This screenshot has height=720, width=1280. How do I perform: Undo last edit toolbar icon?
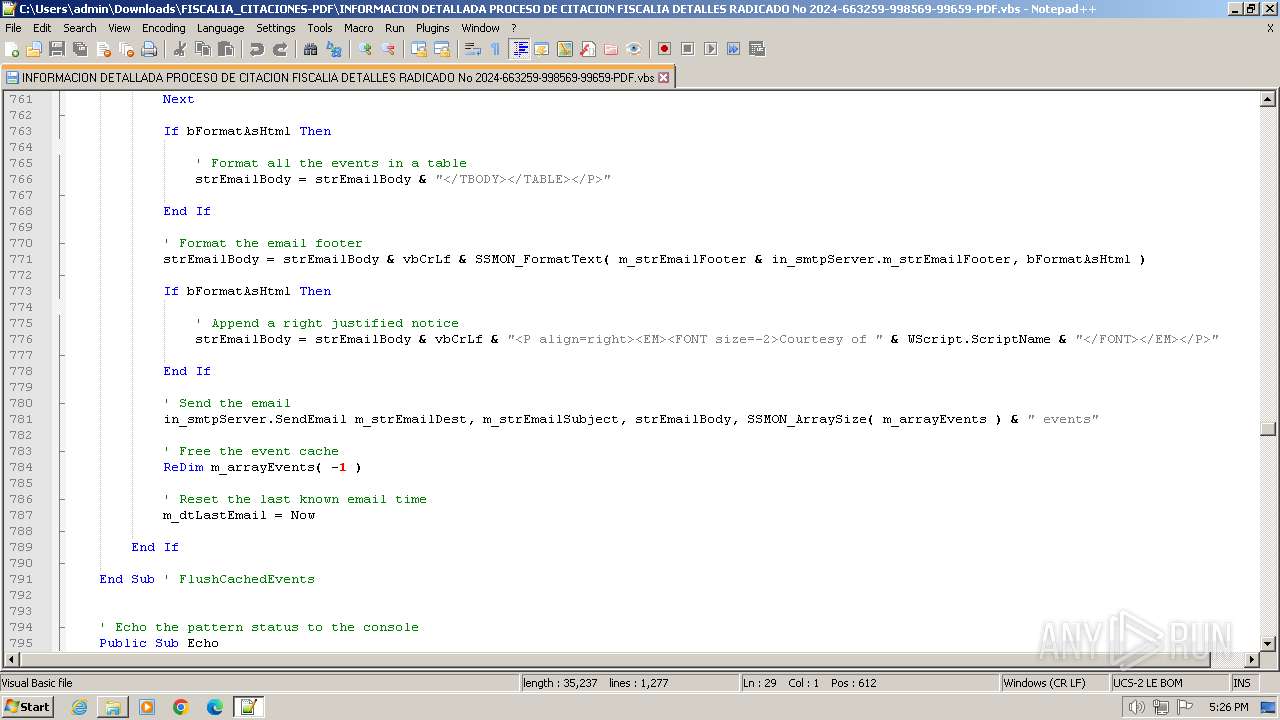pyautogui.click(x=257, y=49)
